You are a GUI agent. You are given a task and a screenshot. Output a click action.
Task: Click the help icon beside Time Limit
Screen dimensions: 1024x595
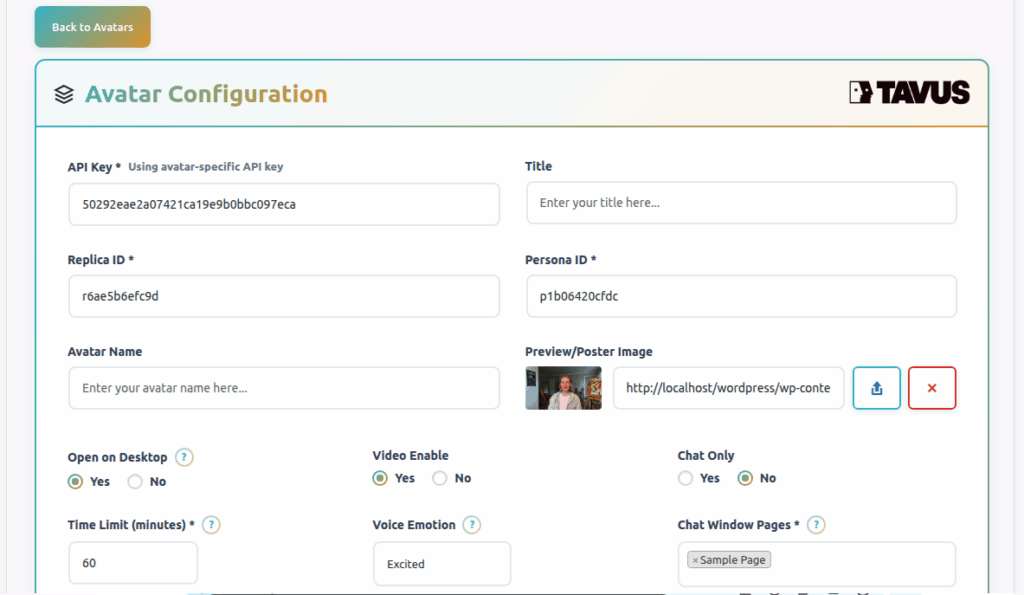coord(211,525)
